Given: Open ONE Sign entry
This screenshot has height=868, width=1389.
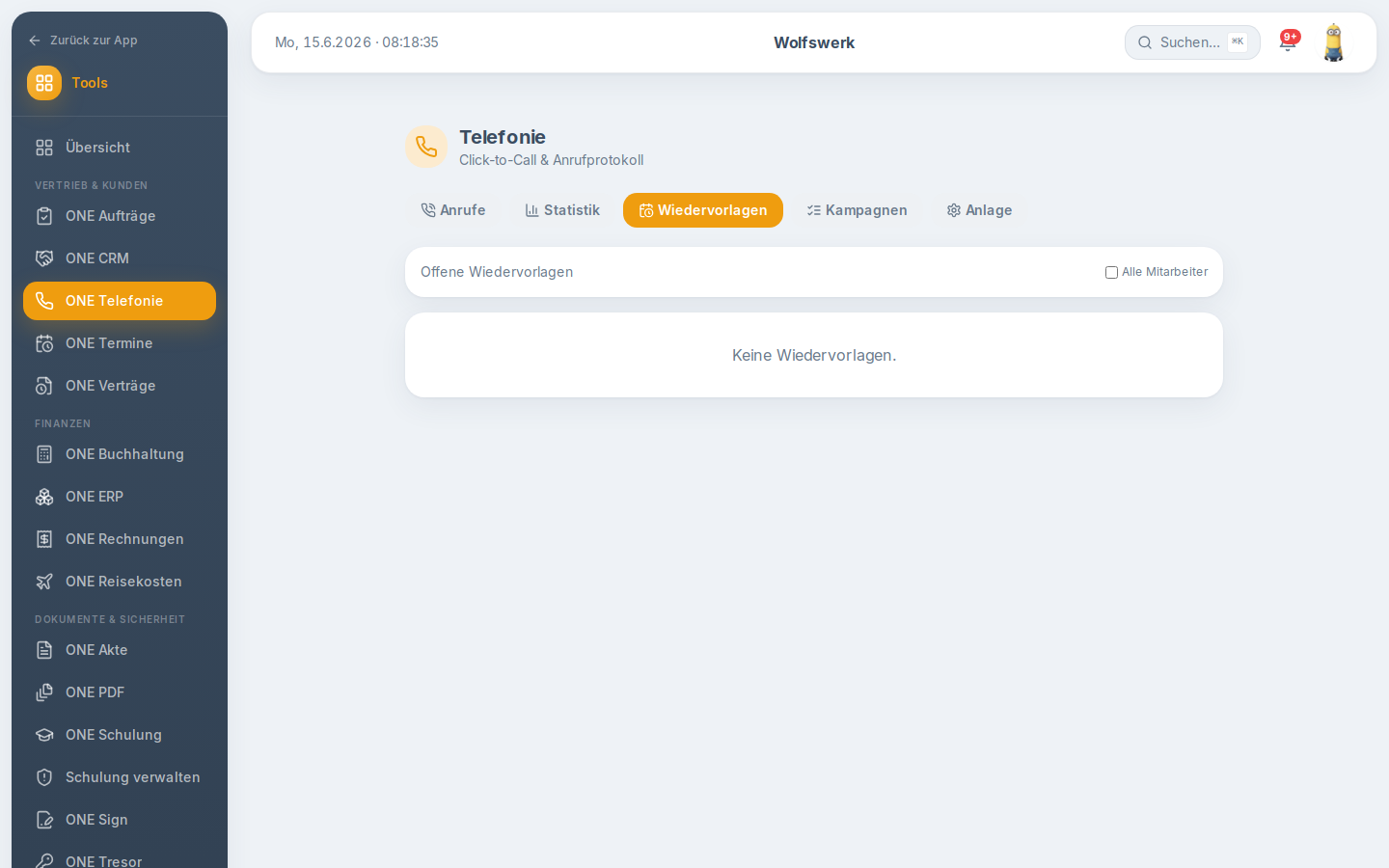Looking at the screenshot, I should (120, 820).
